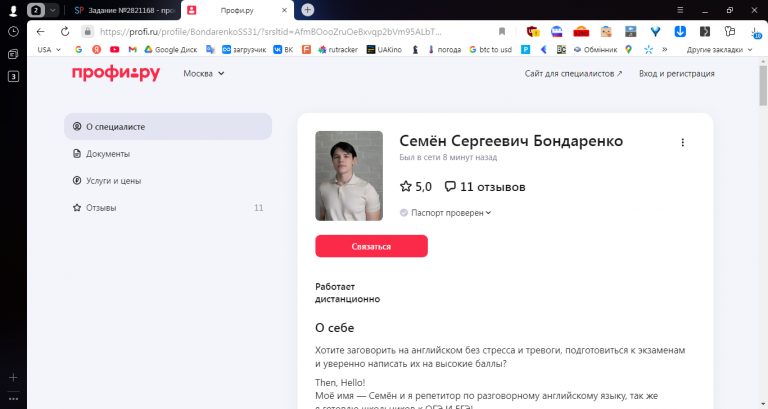Add a sidebar panel with plus icon
The height and width of the screenshot is (409, 768).
13,377
